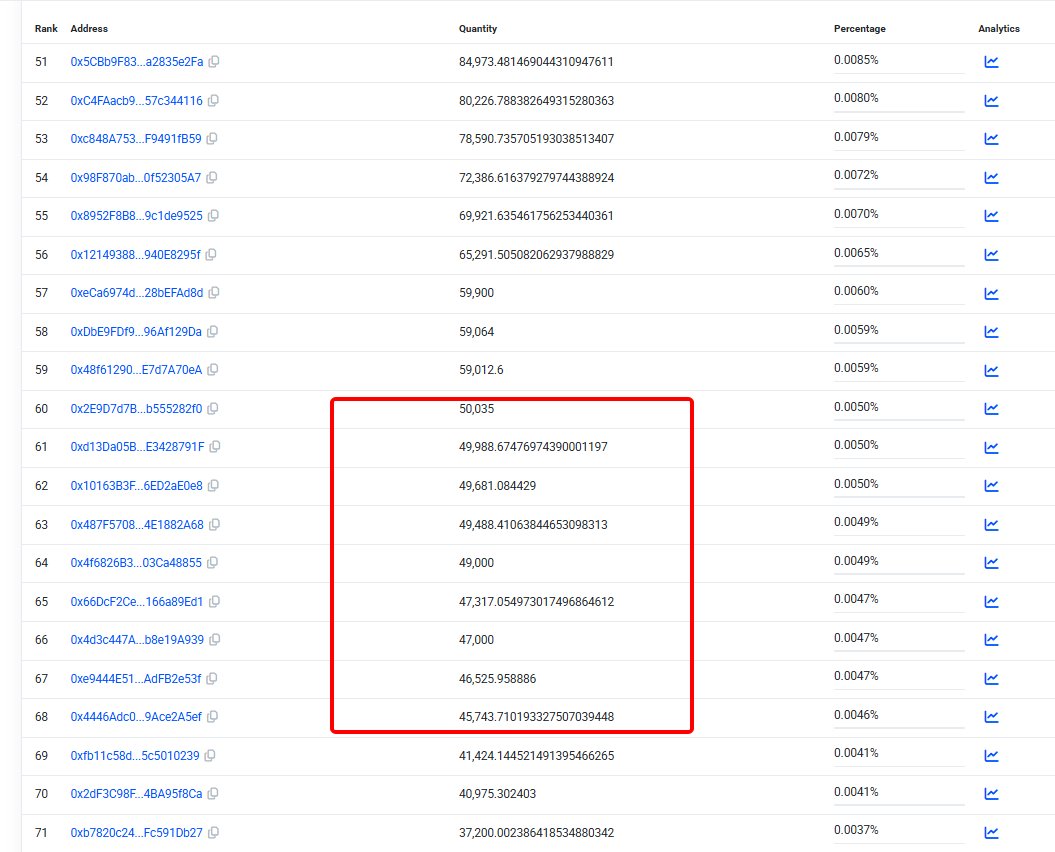The width and height of the screenshot is (1055, 852).
Task: Copy address 0x98F870ab...0f52305A7
Action: [x=212, y=178]
